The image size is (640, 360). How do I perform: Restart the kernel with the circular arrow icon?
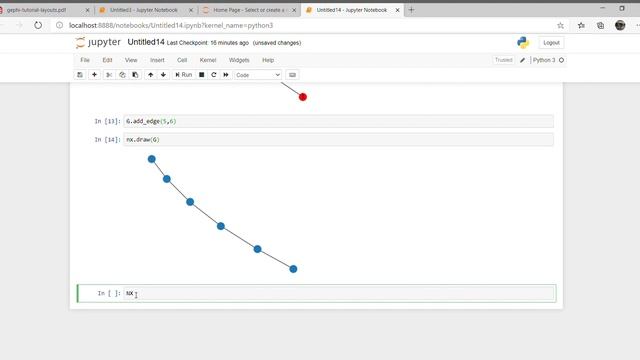(213, 75)
